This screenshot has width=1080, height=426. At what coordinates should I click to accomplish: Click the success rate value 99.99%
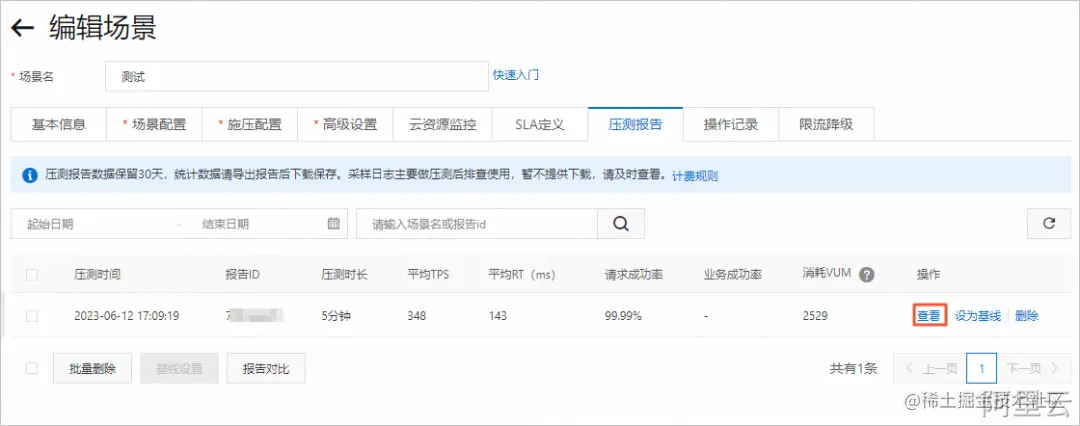click(623, 316)
